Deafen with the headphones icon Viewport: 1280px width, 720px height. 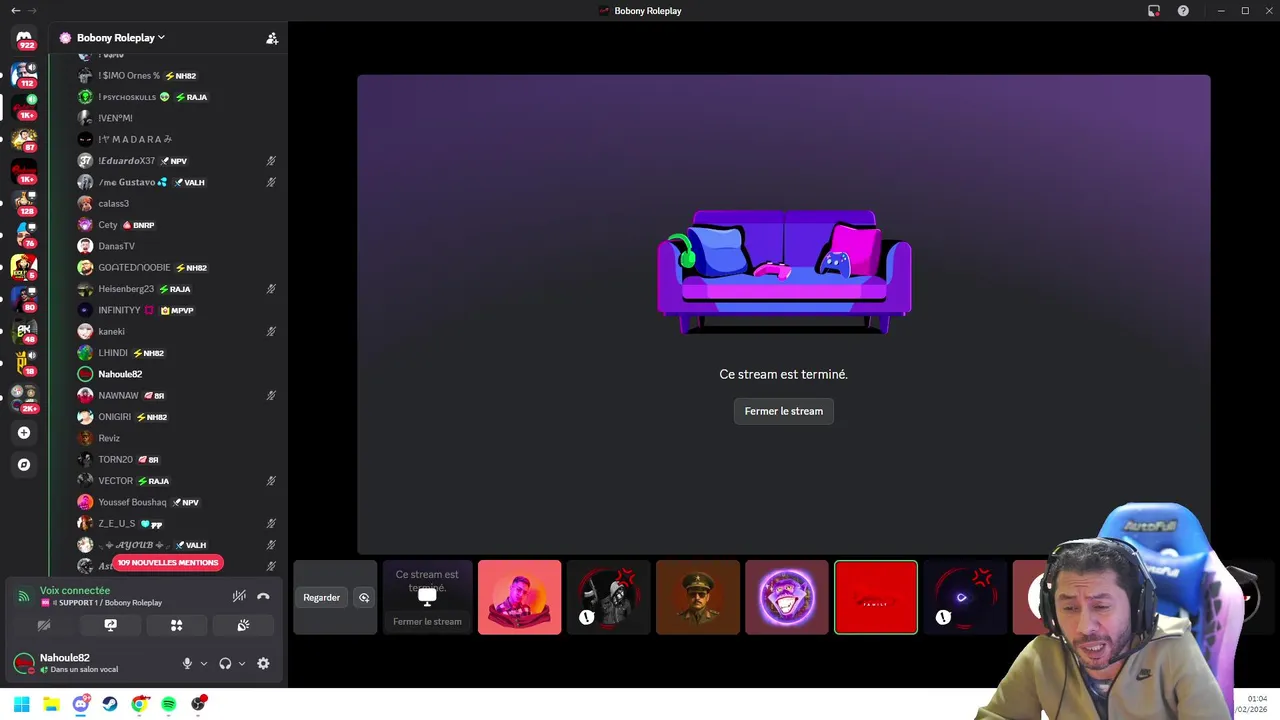[225, 663]
